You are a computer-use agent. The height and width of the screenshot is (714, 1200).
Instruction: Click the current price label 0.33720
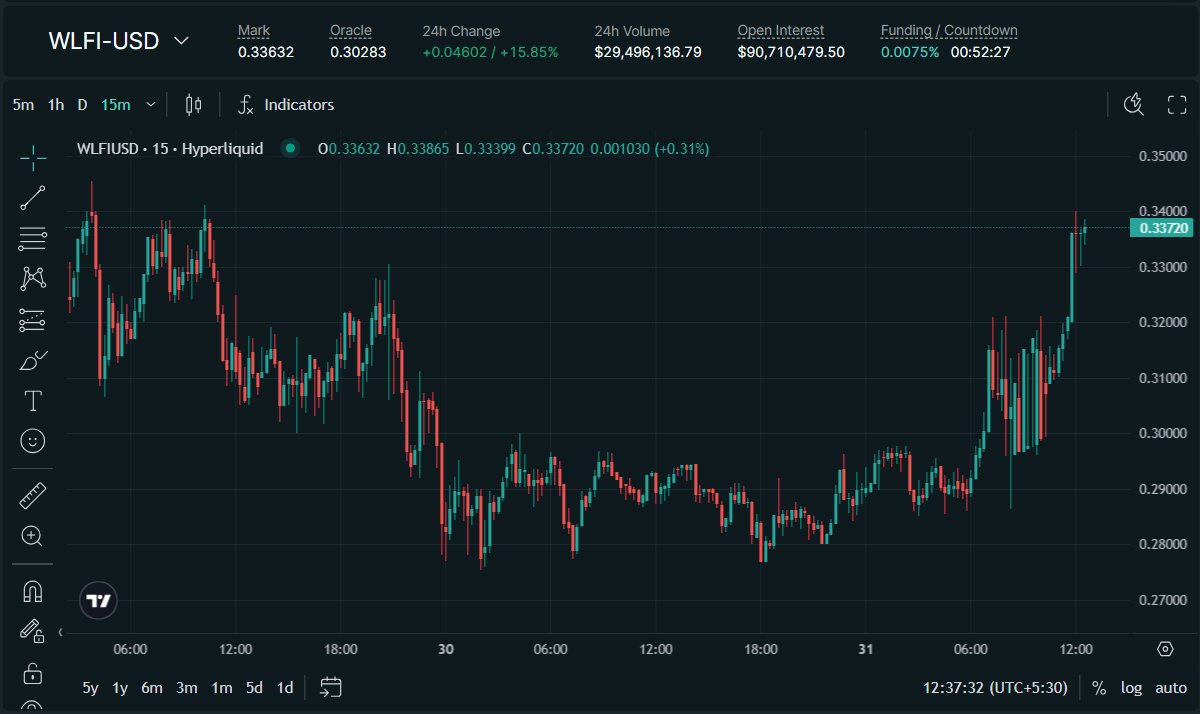pyautogui.click(x=1162, y=228)
